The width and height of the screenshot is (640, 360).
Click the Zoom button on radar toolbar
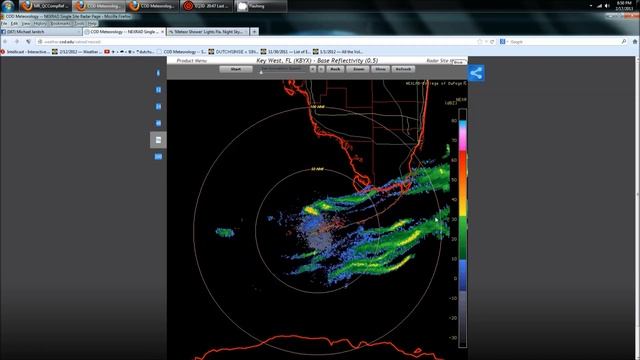[x=358, y=69]
